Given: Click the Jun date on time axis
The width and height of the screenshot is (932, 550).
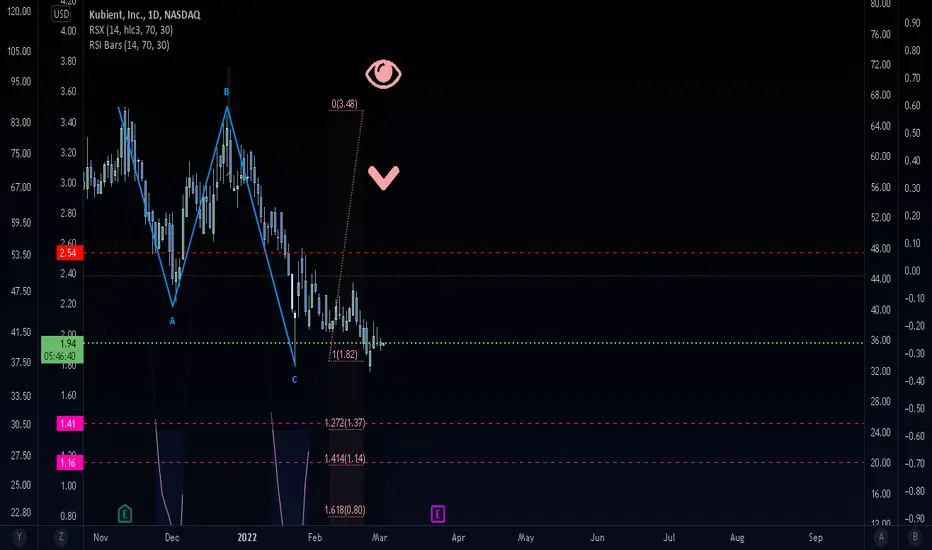Looking at the screenshot, I should tap(597, 538).
